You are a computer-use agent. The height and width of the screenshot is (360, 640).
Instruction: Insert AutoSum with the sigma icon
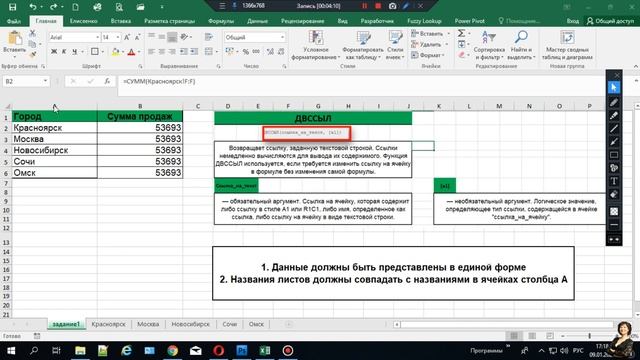coord(461,33)
